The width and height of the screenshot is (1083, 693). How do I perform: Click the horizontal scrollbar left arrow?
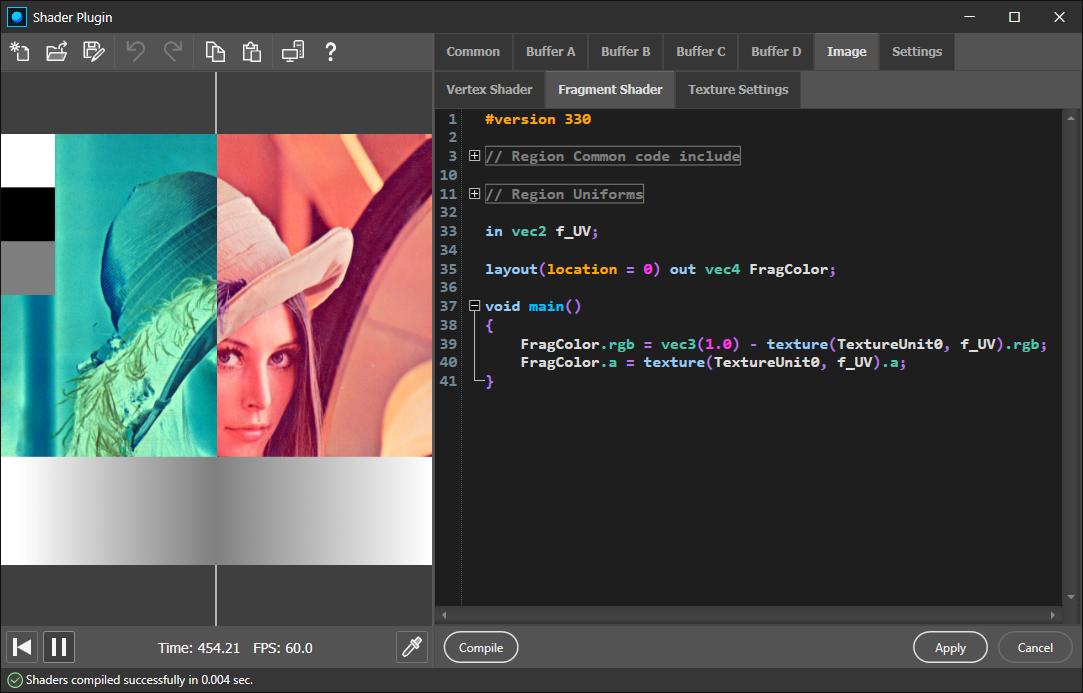[444, 614]
